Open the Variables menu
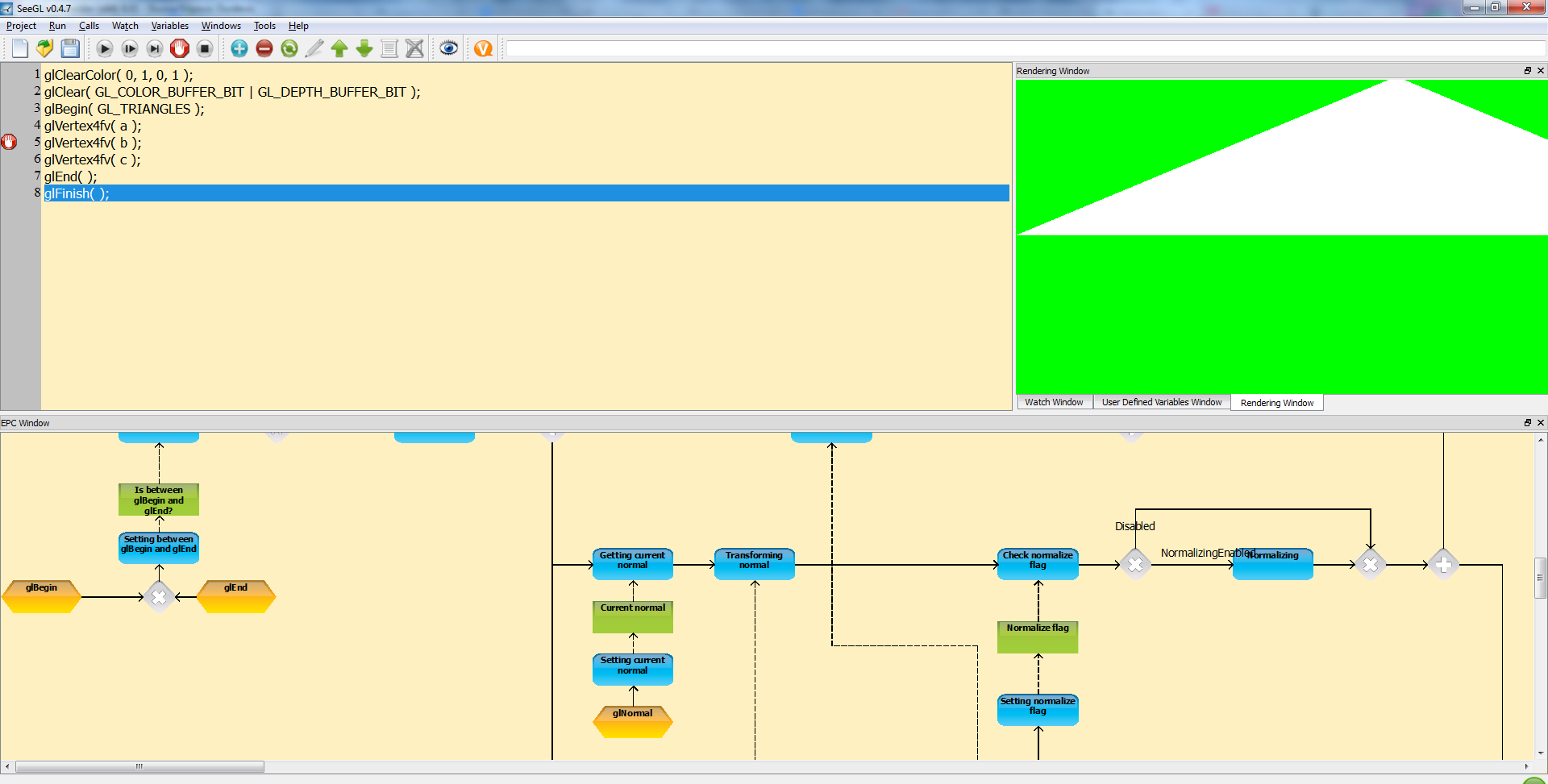The image size is (1548, 784). (x=169, y=26)
